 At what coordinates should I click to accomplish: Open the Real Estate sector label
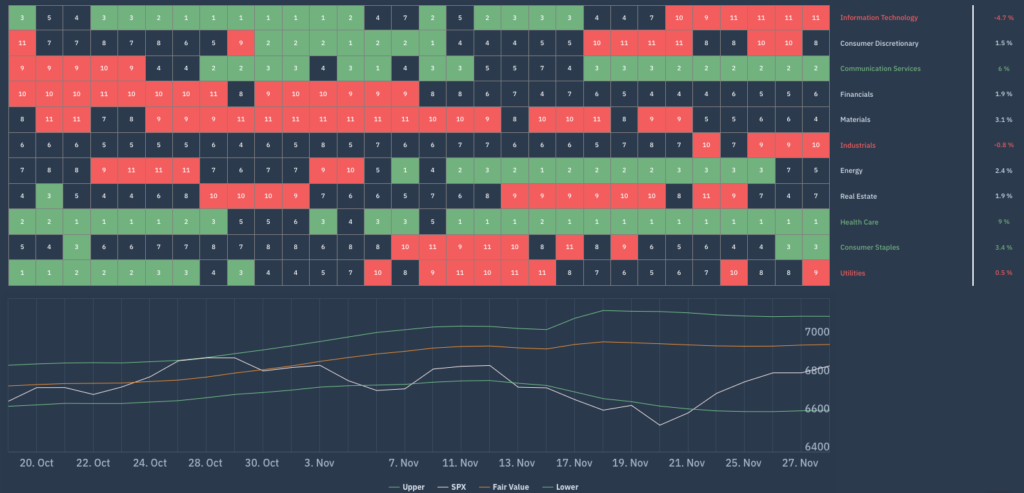(x=860, y=196)
